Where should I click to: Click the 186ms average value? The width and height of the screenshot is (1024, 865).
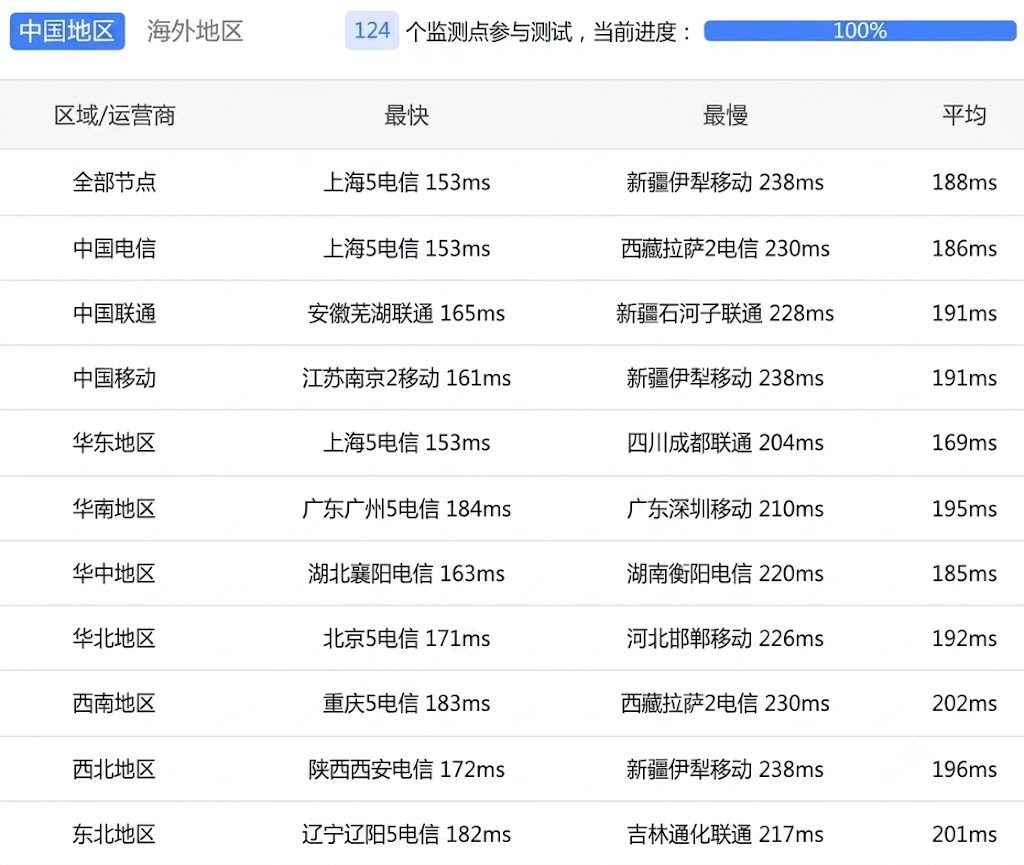click(x=964, y=248)
